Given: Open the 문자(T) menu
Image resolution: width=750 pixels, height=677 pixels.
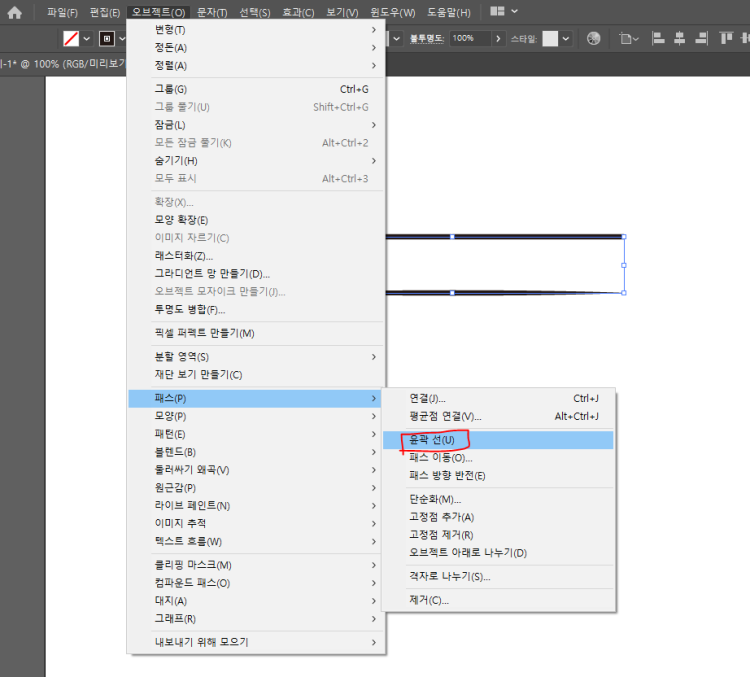Looking at the screenshot, I should click(x=212, y=12).
